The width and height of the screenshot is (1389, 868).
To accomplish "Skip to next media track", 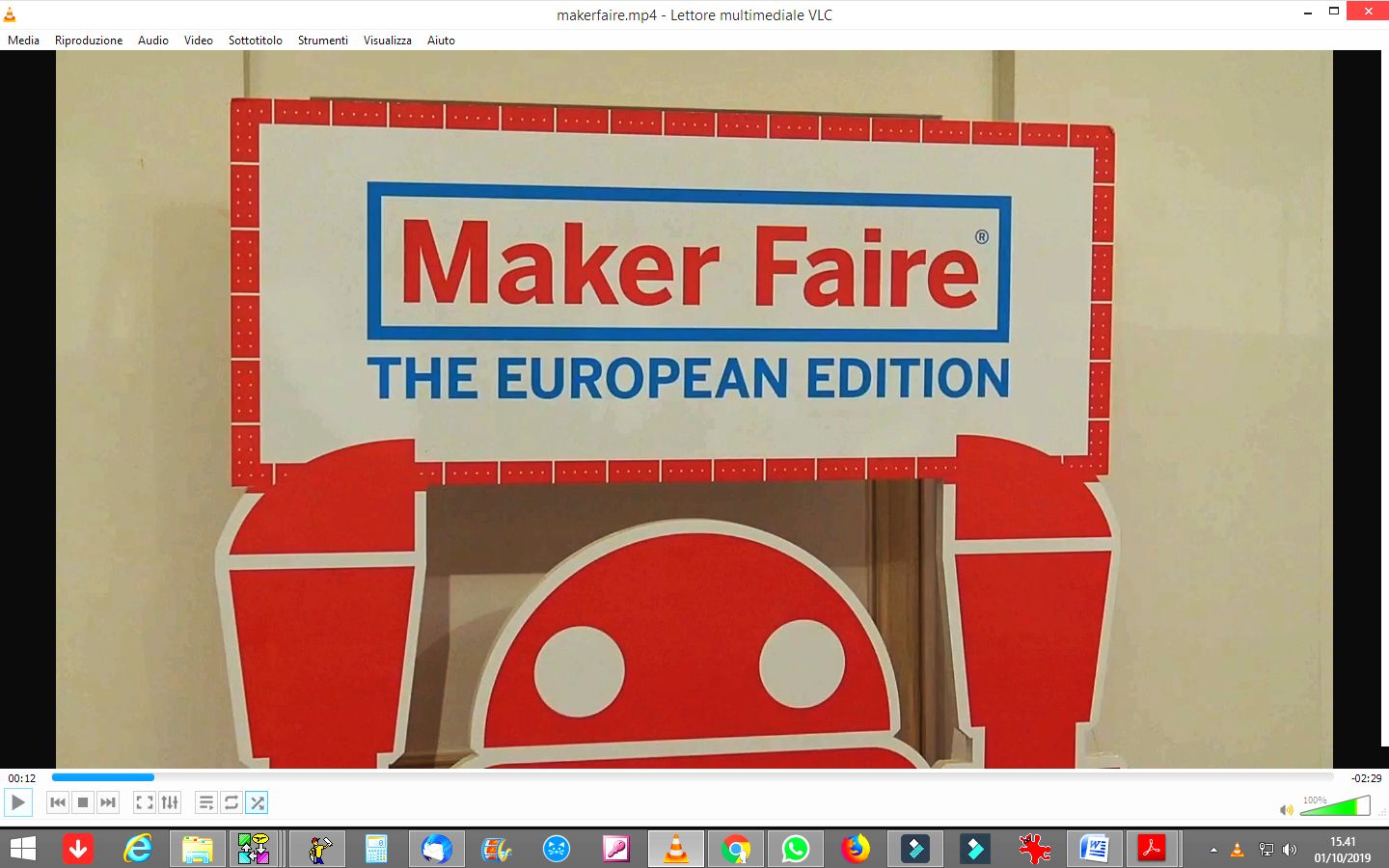I will pyautogui.click(x=108, y=802).
